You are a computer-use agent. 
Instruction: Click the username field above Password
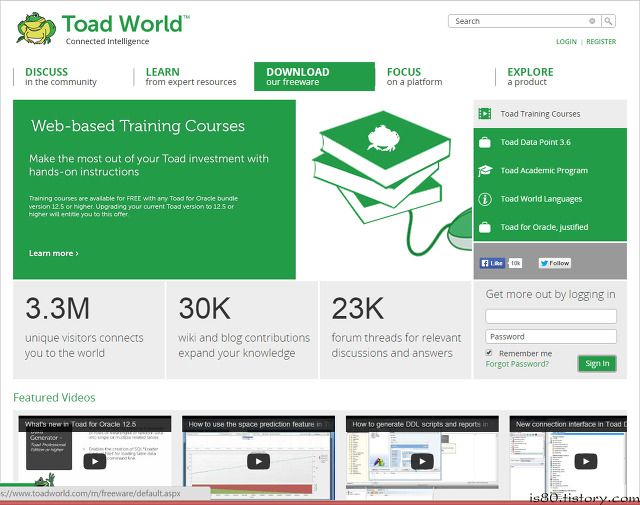551,316
